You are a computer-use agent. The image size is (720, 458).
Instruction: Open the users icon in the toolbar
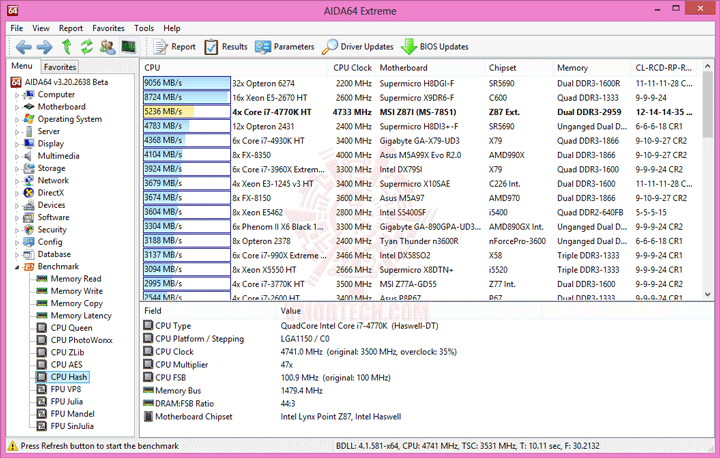[108, 47]
